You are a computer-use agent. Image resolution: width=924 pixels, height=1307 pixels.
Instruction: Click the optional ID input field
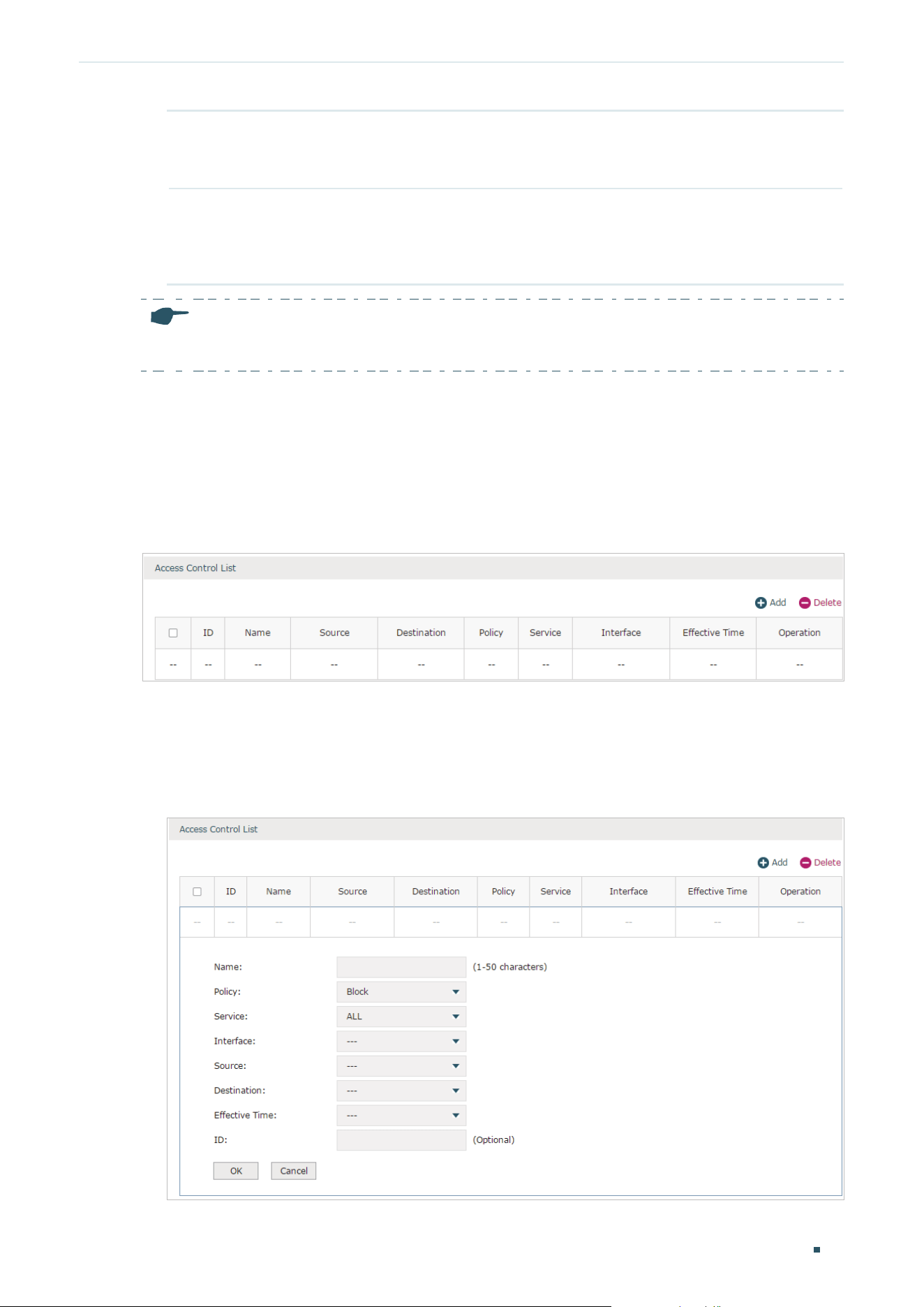click(x=401, y=1140)
